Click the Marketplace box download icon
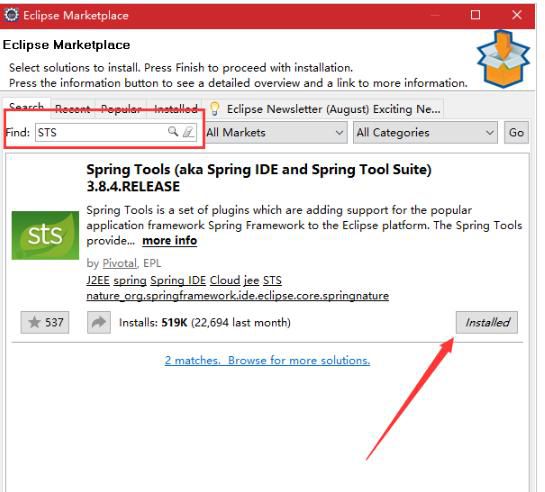 (503, 59)
